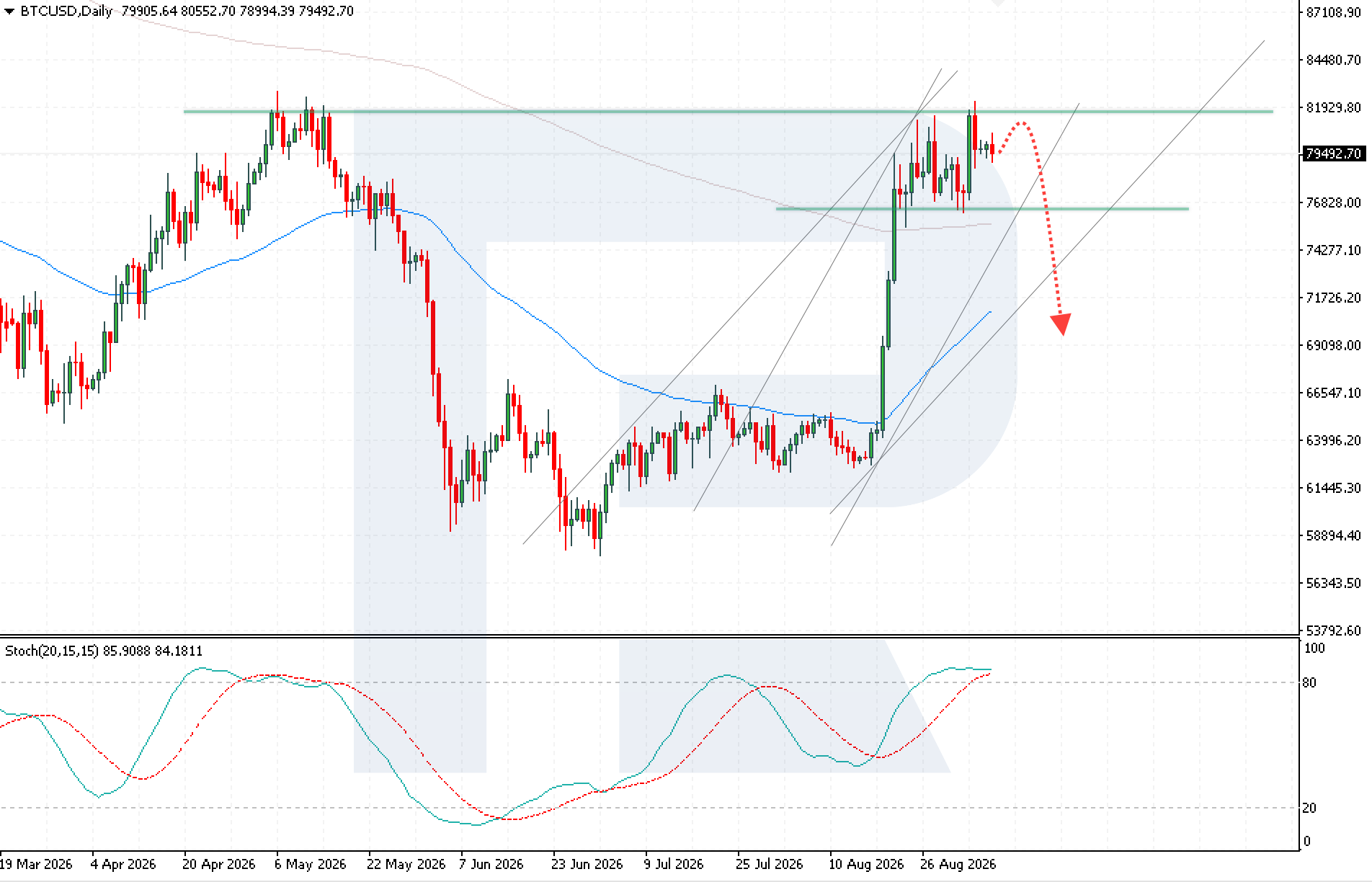Click the 9 Jul 2026 date label
The width and height of the screenshot is (1372, 882).
(x=674, y=864)
